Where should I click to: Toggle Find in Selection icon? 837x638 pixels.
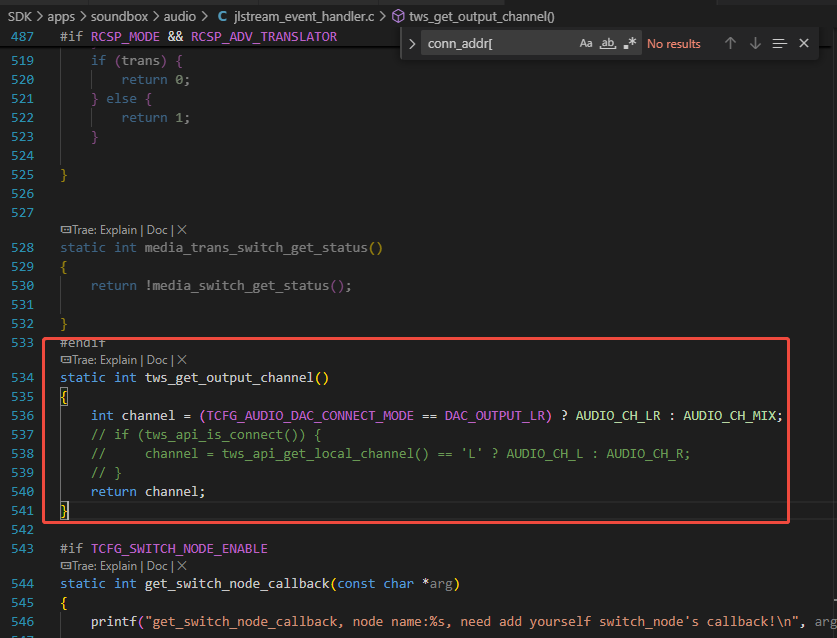point(779,43)
